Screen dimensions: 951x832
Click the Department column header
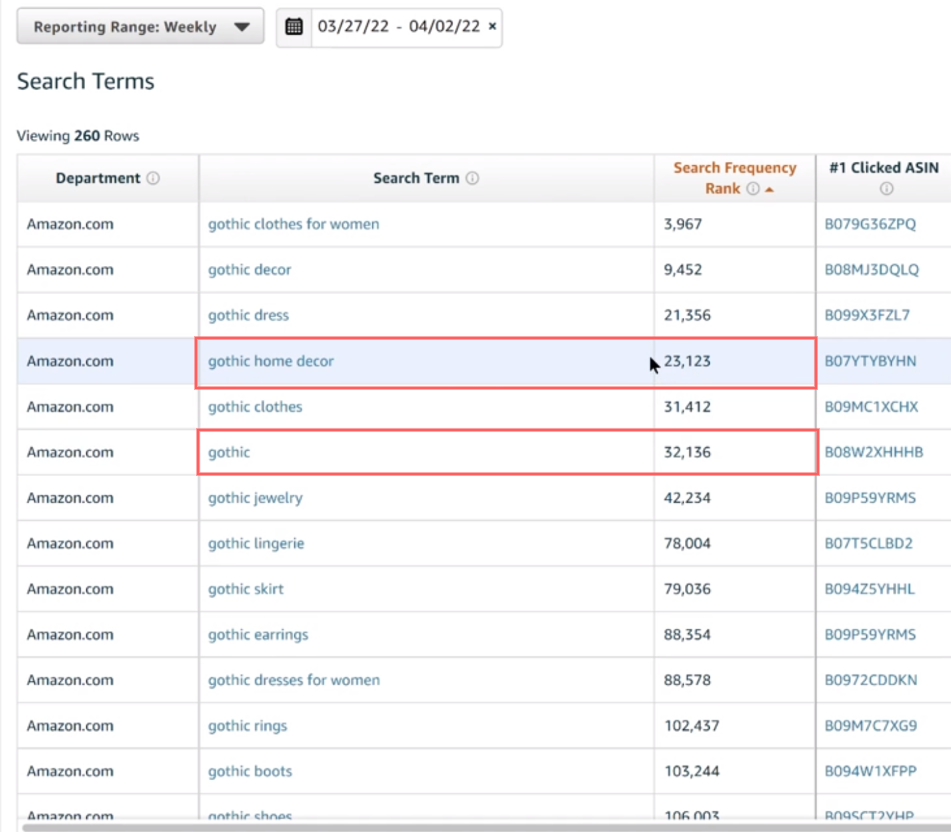coord(98,178)
